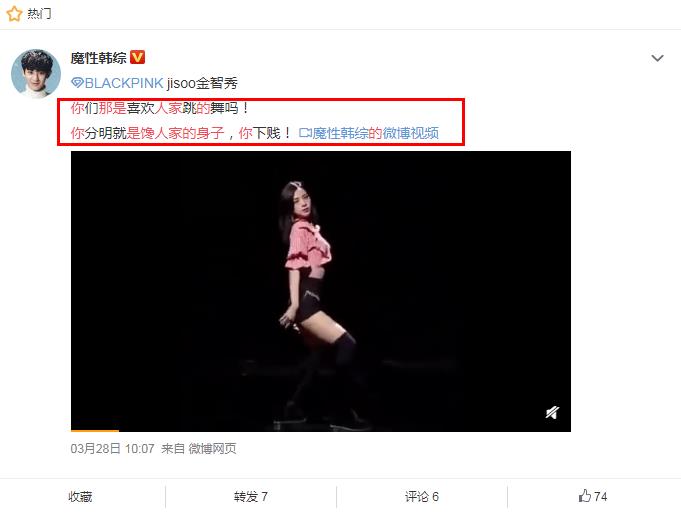Expand the post options chevron

click(x=657, y=58)
